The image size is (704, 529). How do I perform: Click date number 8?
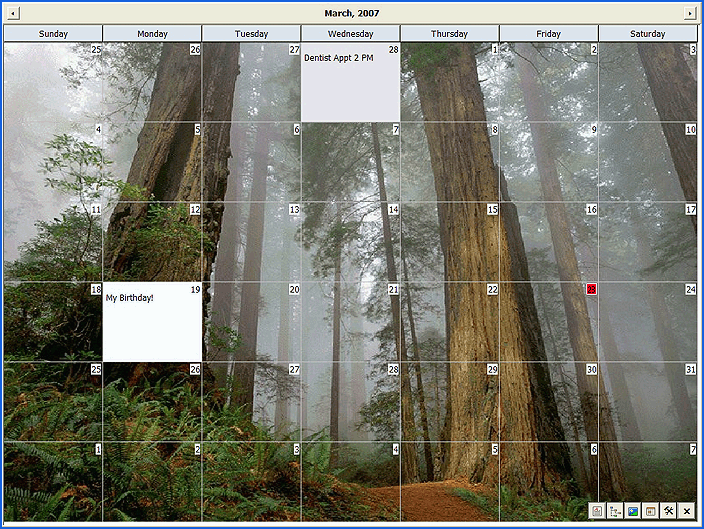(494, 130)
